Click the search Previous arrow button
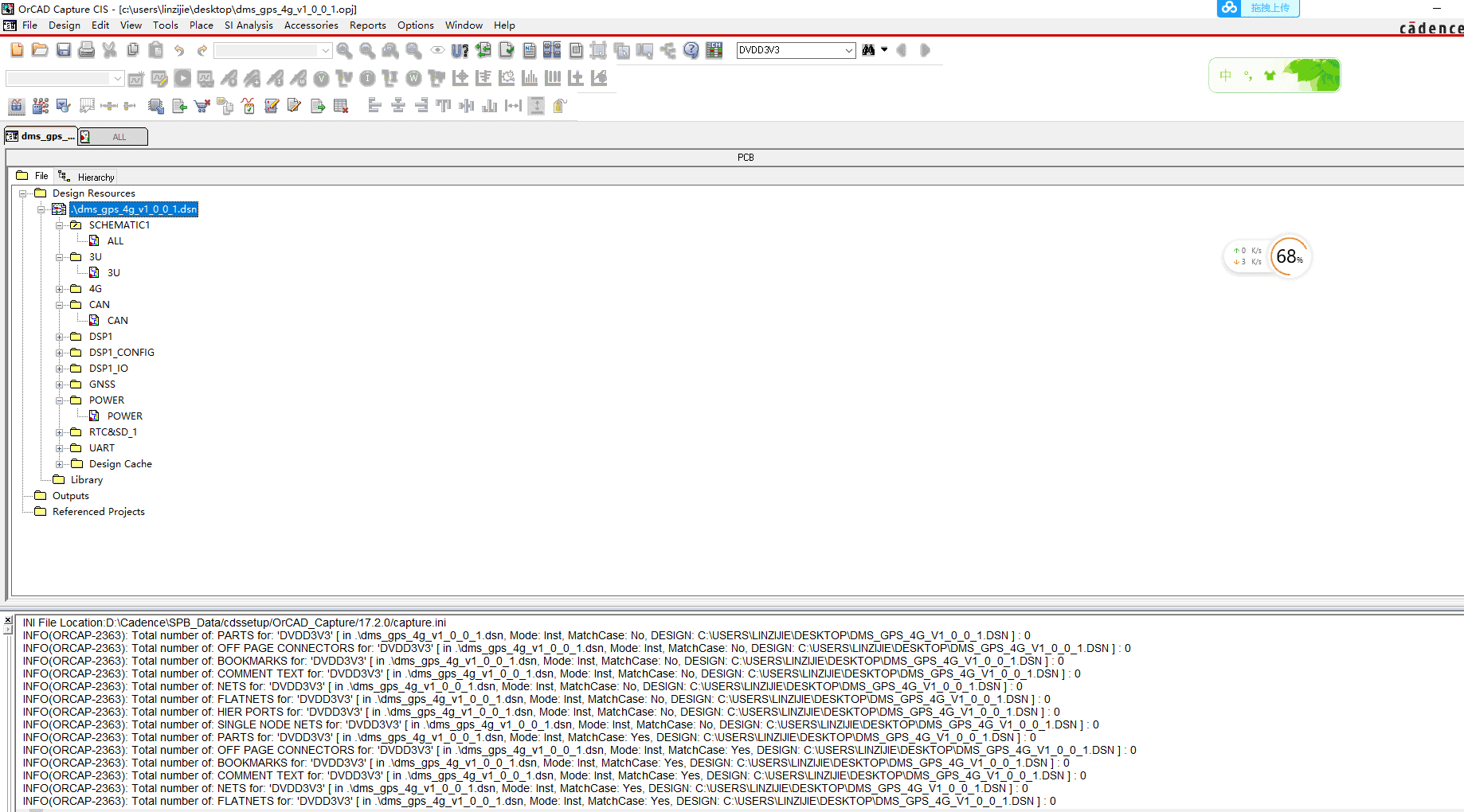This screenshot has width=1464, height=812. (x=902, y=50)
